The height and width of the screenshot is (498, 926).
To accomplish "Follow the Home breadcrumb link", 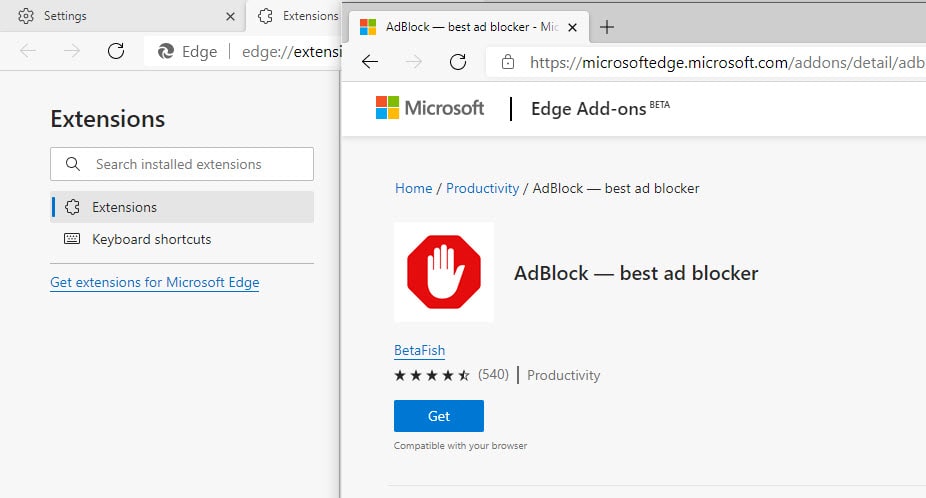I will click(413, 188).
